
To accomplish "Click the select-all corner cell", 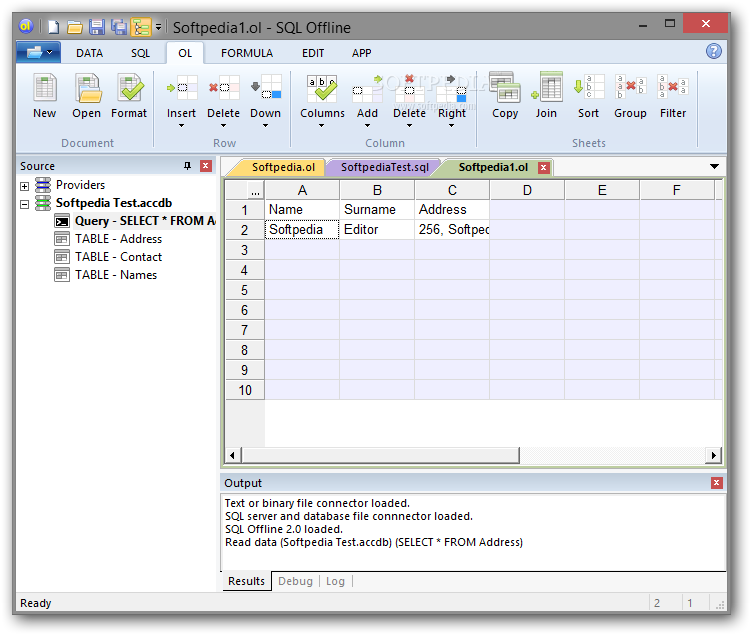I will [245, 190].
